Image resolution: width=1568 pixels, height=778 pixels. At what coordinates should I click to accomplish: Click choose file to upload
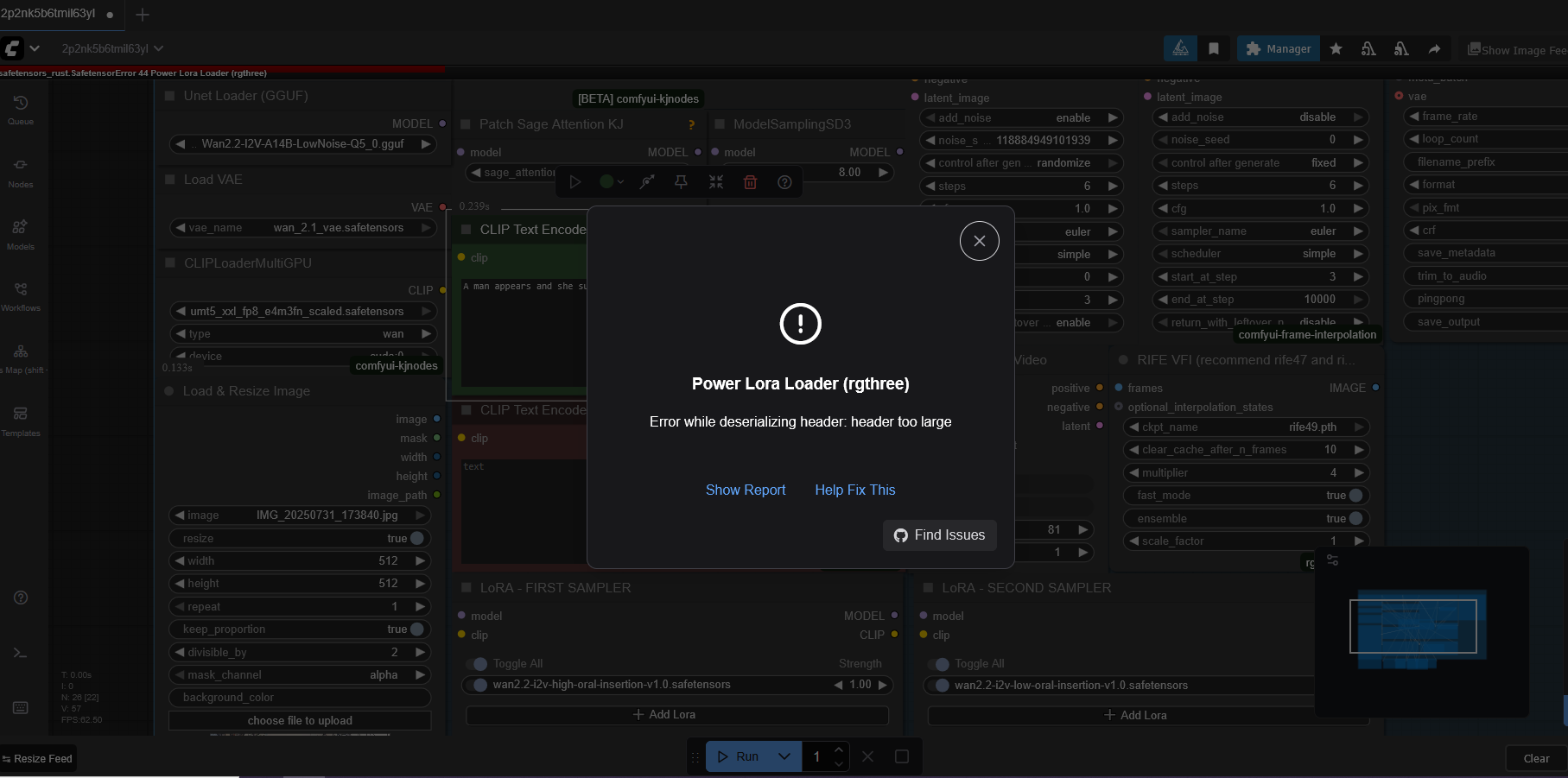coord(300,720)
